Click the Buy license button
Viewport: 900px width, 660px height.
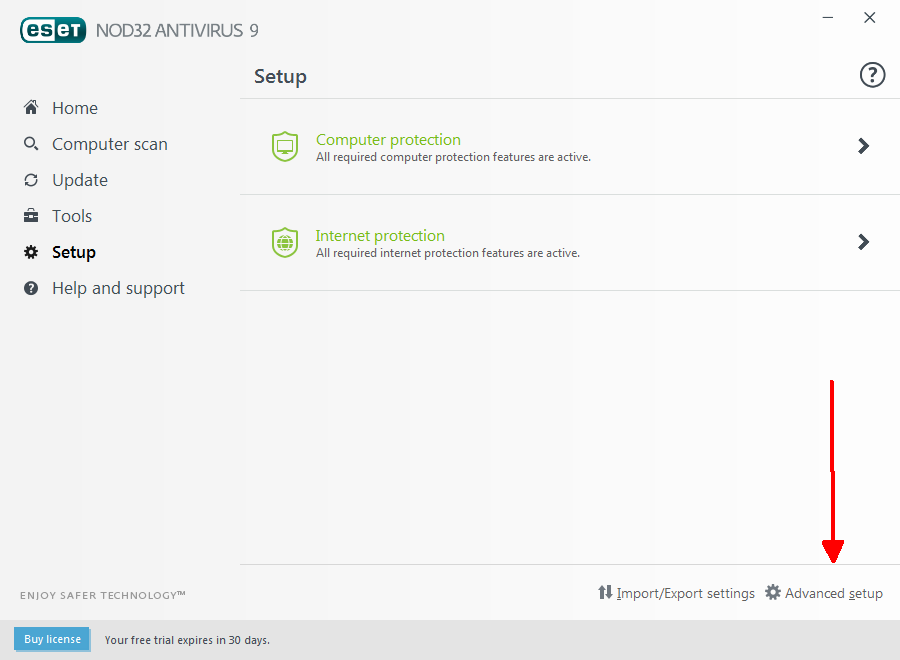click(x=52, y=639)
